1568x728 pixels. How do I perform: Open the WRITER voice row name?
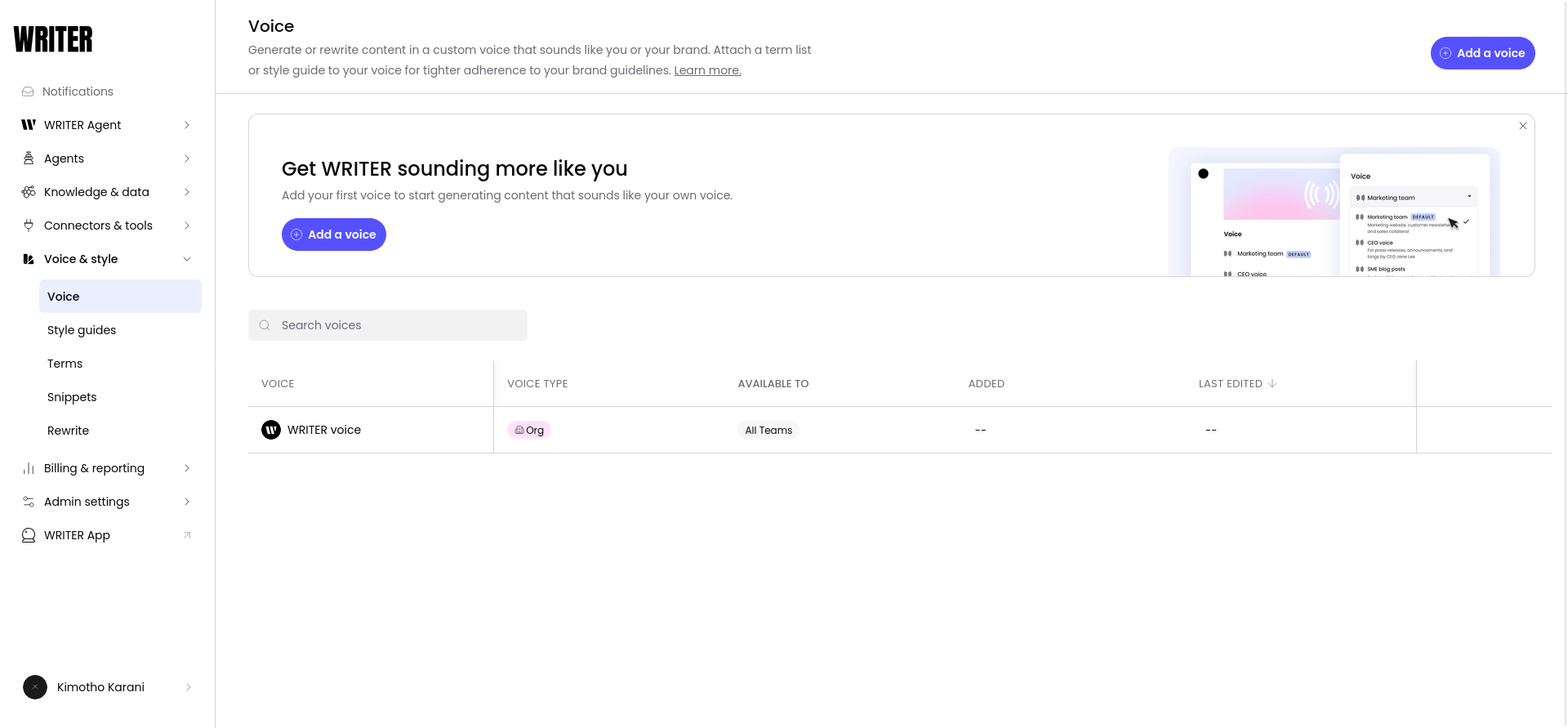(x=324, y=430)
